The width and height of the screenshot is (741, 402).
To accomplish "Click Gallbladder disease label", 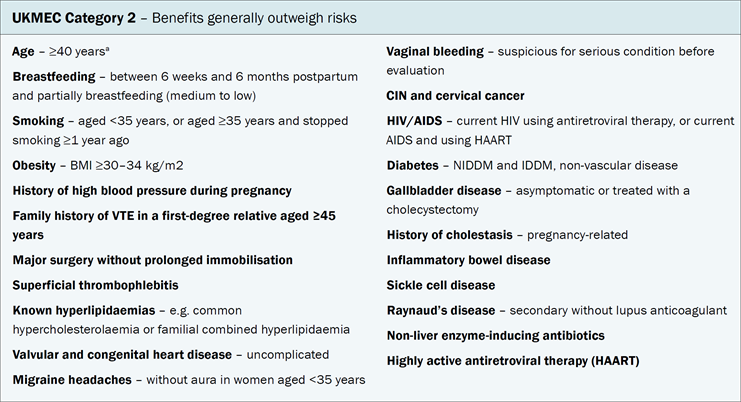I will click(x=444, y=191).
